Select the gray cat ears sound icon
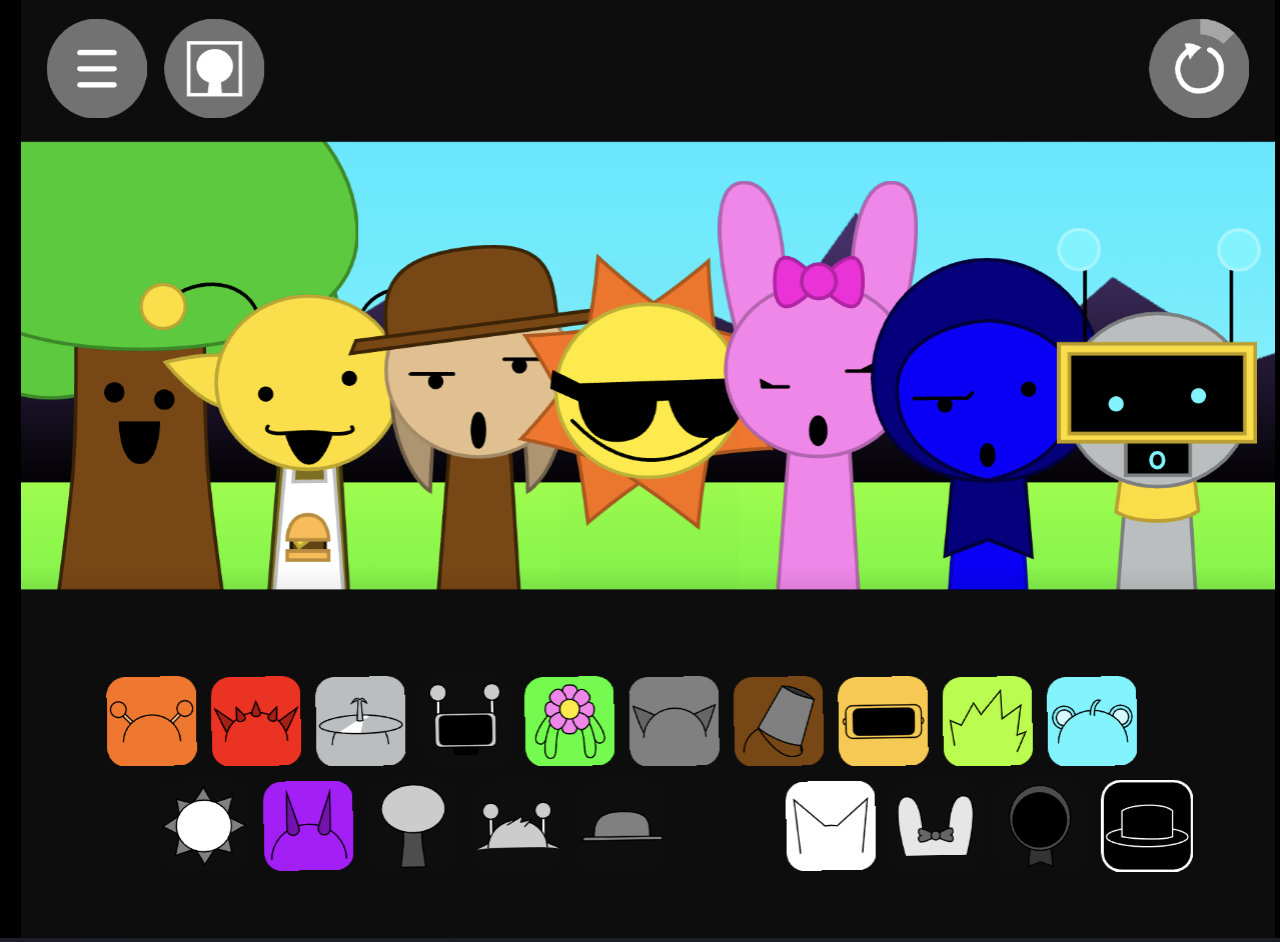Screen dimensions: 1280x942 tap(674, 721)
